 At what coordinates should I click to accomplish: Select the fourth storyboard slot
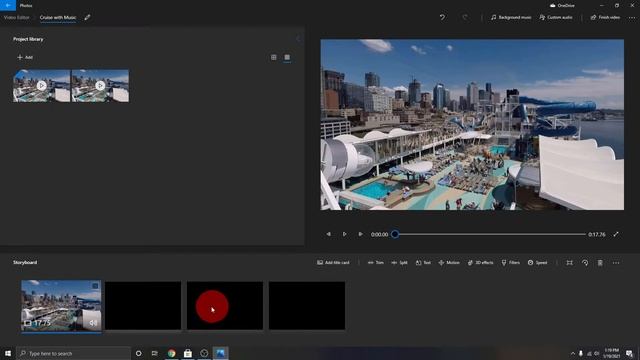click(x=307, y=306)
